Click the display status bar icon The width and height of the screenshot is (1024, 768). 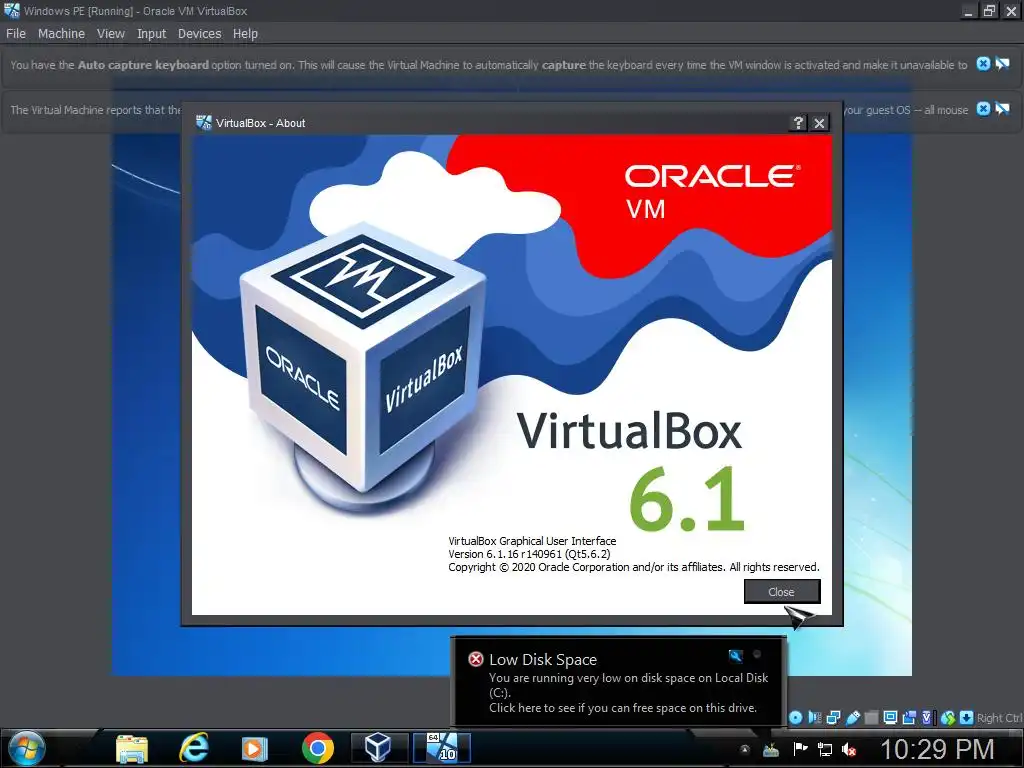click(x=890, y=718)
